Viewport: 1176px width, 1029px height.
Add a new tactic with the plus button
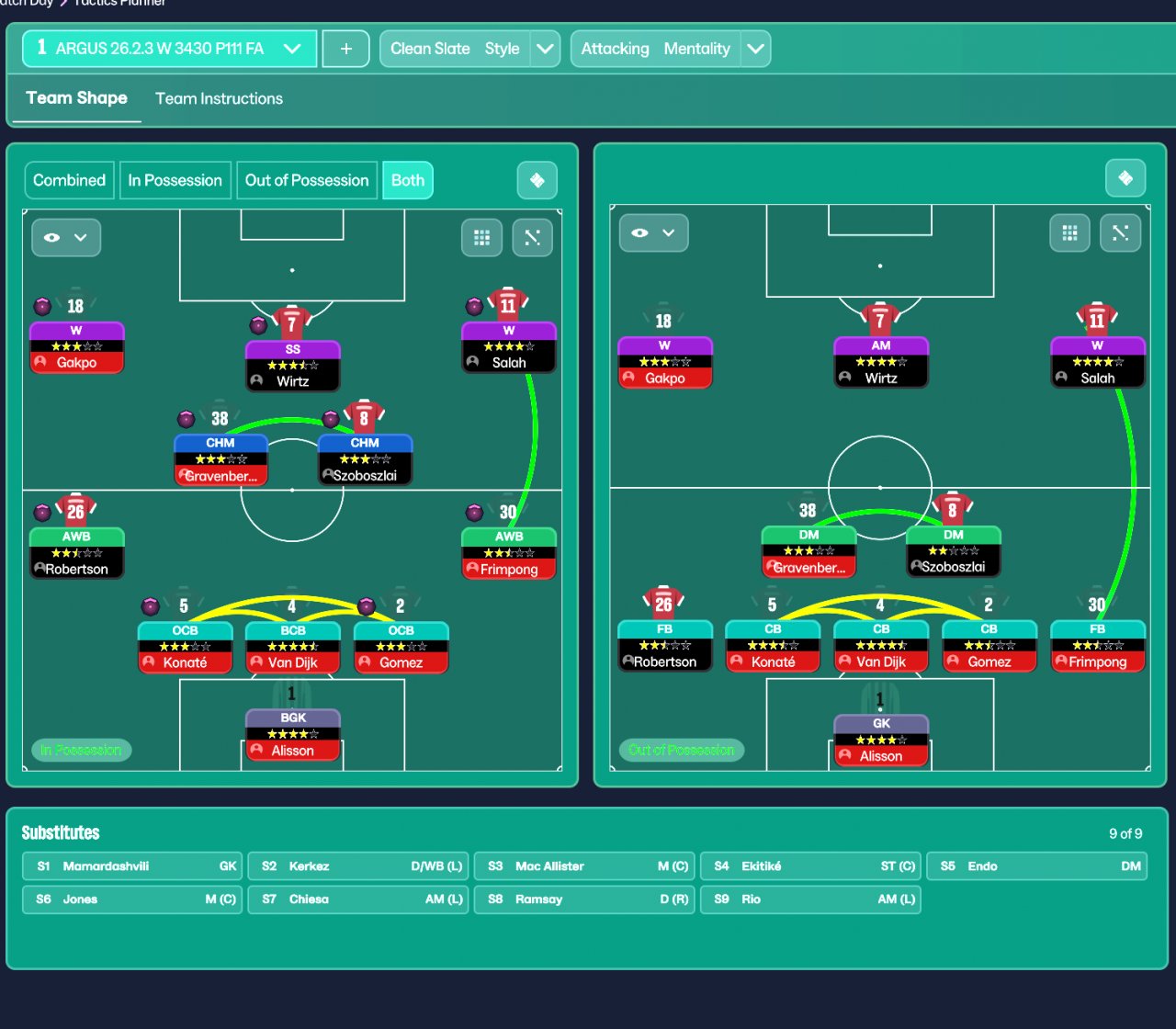(x=345, y=49)
